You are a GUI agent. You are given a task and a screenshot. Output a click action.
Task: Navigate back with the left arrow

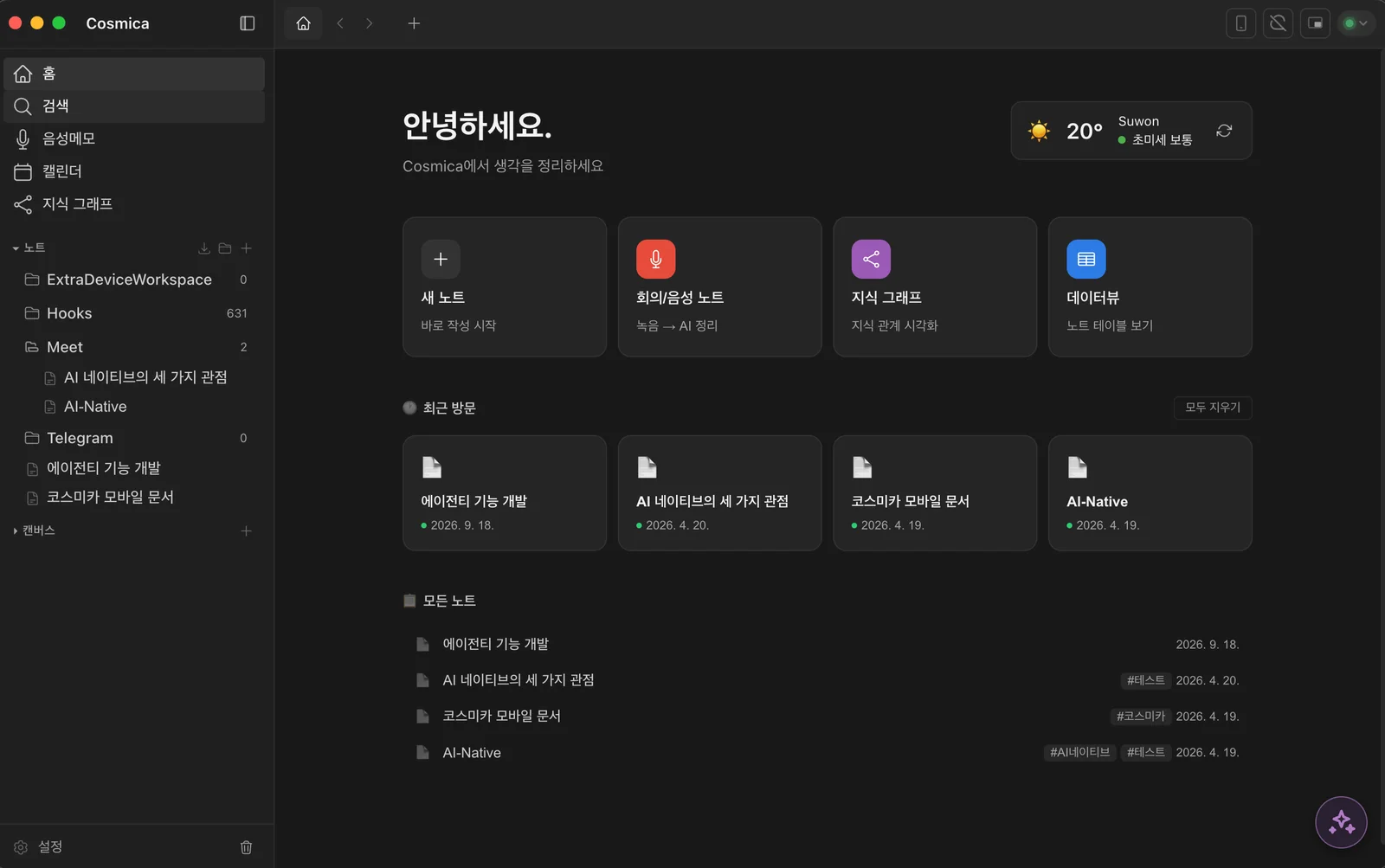(340, 23)
